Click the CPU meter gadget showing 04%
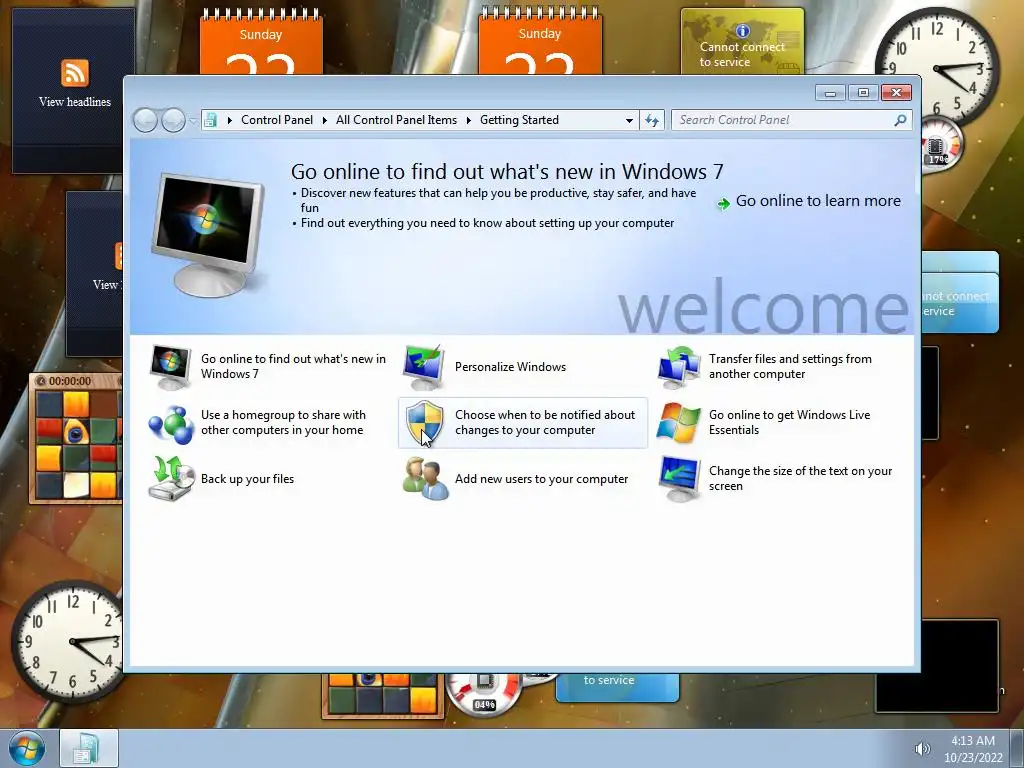Viewport: 1024px width, 768px height. click(484, 695)
